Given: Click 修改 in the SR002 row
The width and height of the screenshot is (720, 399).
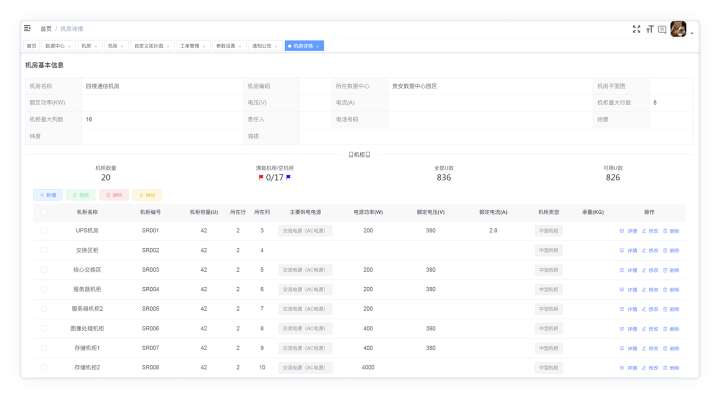Looking at the screenshot, I should point(650,251).
